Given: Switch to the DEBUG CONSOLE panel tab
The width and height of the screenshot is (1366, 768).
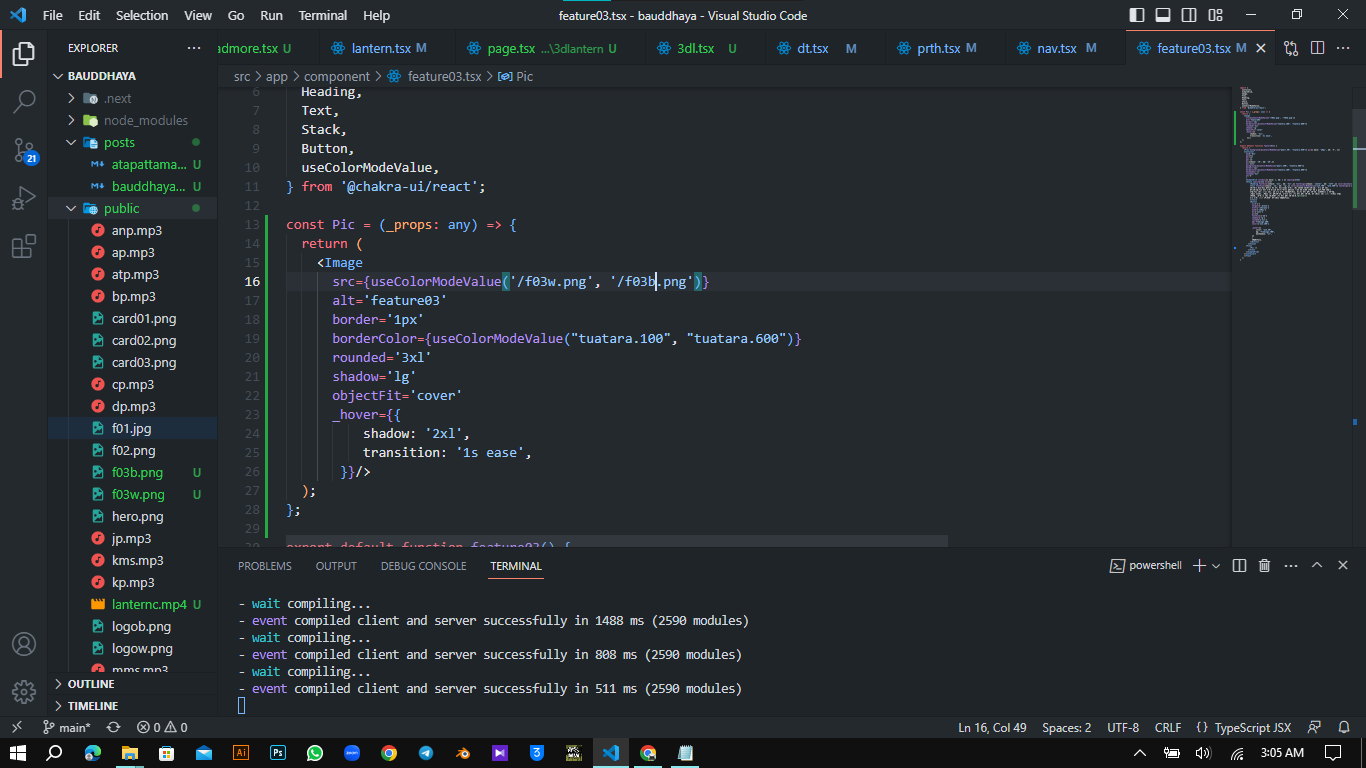Looking at the screenshot, I should [423, 566].
